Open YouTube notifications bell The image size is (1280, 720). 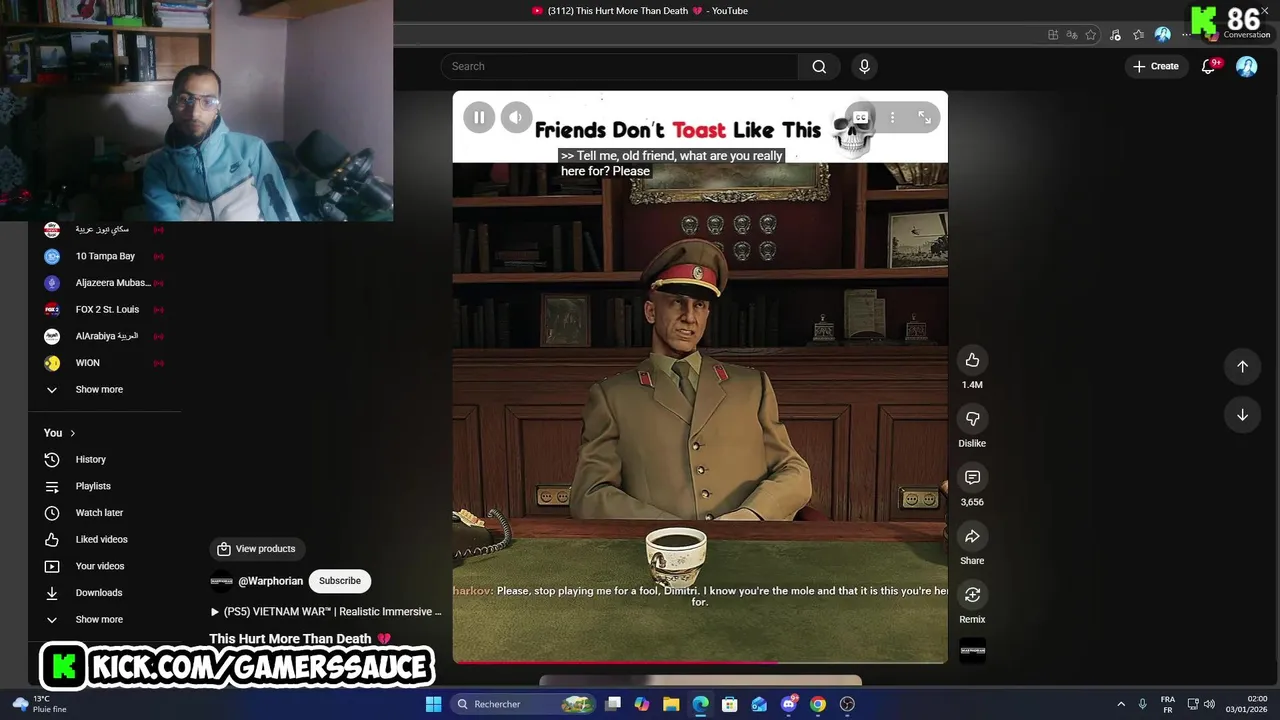(1208, 66)
